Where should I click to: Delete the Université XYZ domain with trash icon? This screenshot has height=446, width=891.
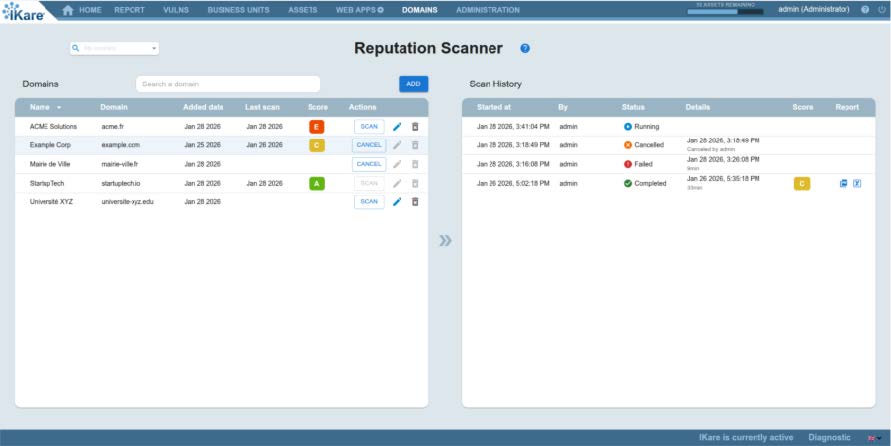[x=415, y=202]
